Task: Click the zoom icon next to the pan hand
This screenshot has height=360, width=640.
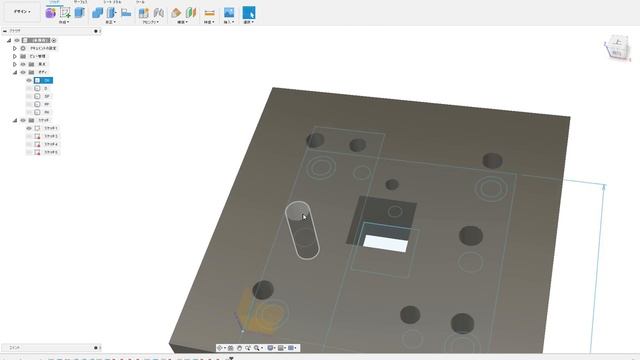Action: click(248, 348)
